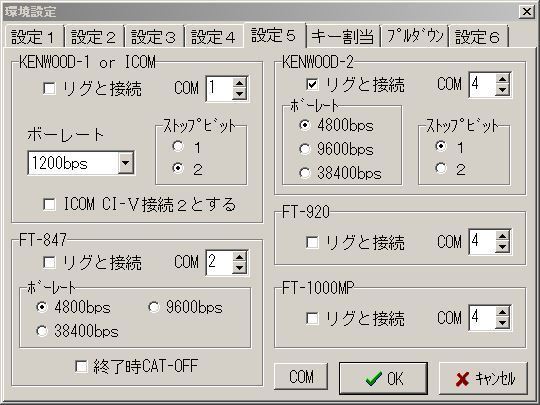Switch to the 設定1 tab
Screen dimensions: 540x405
(x=33, y=37)
